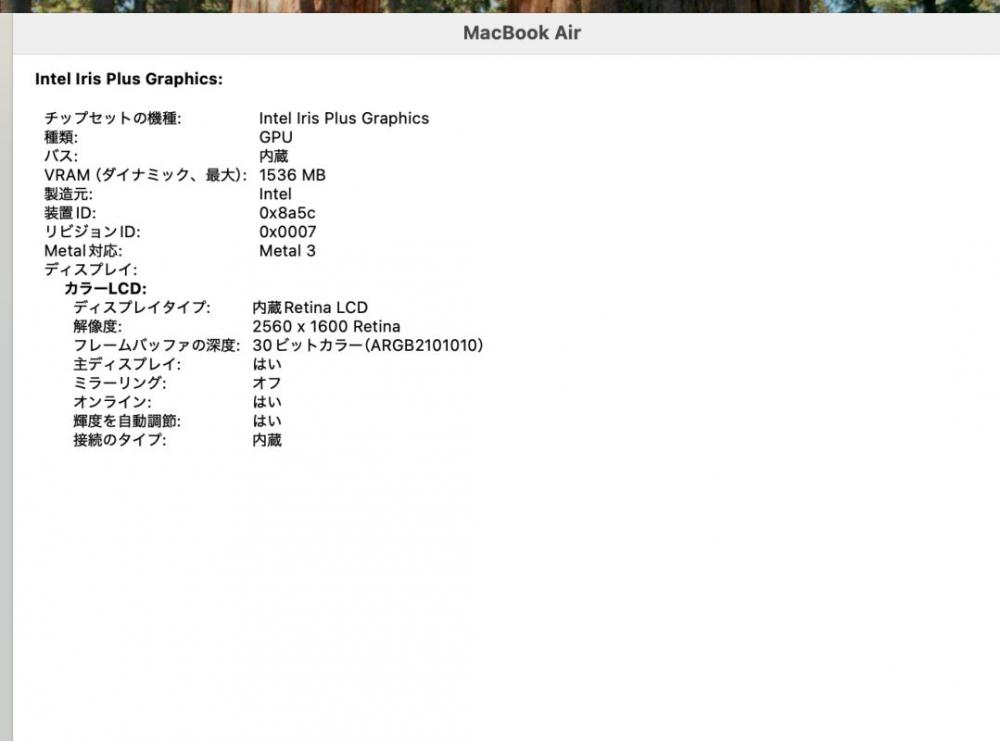Select the device ID 0x8a5c
1000x741 pixels.
click(287, 213)
